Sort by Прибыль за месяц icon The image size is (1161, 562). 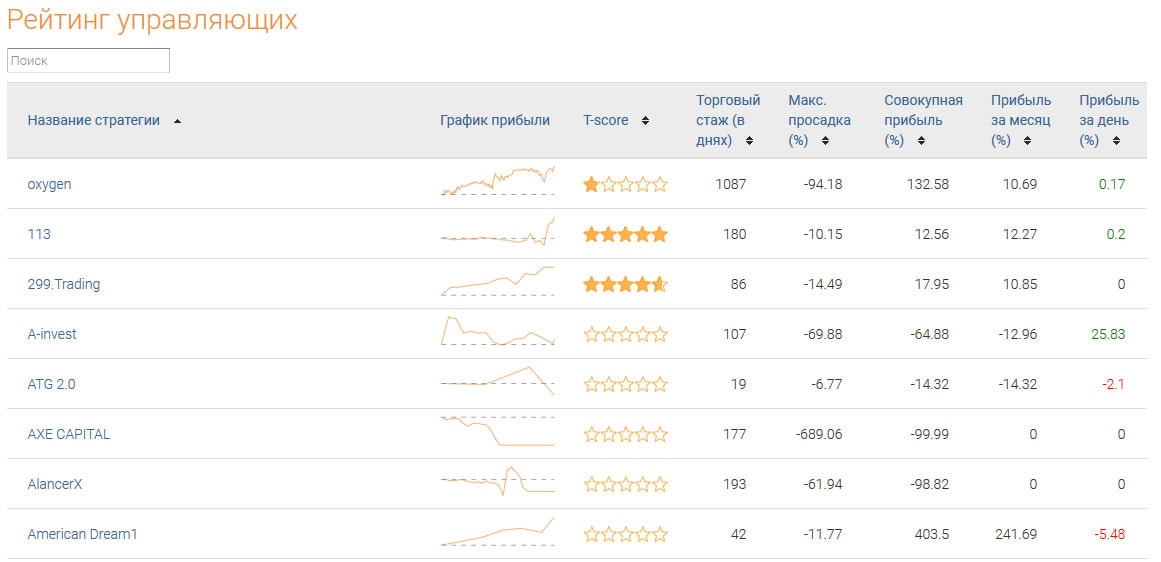pos(1028,141)
